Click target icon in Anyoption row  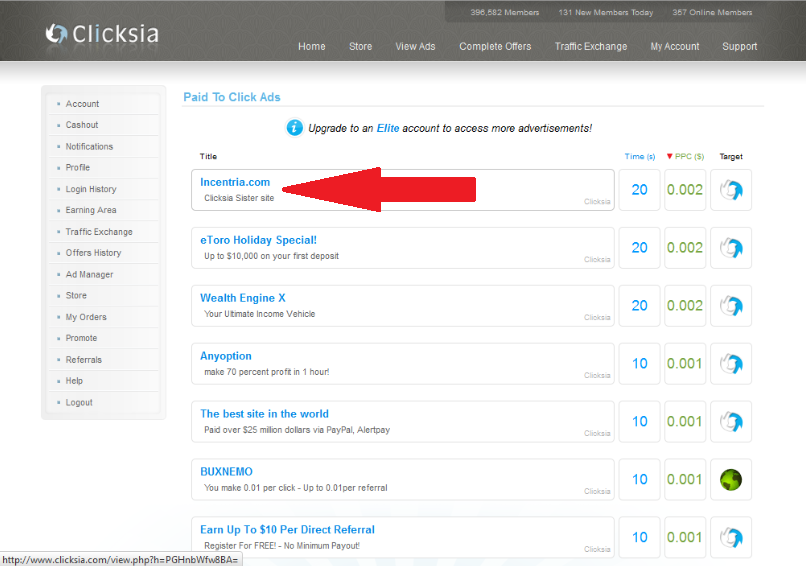pyautogui.click(x=731, y=364)
